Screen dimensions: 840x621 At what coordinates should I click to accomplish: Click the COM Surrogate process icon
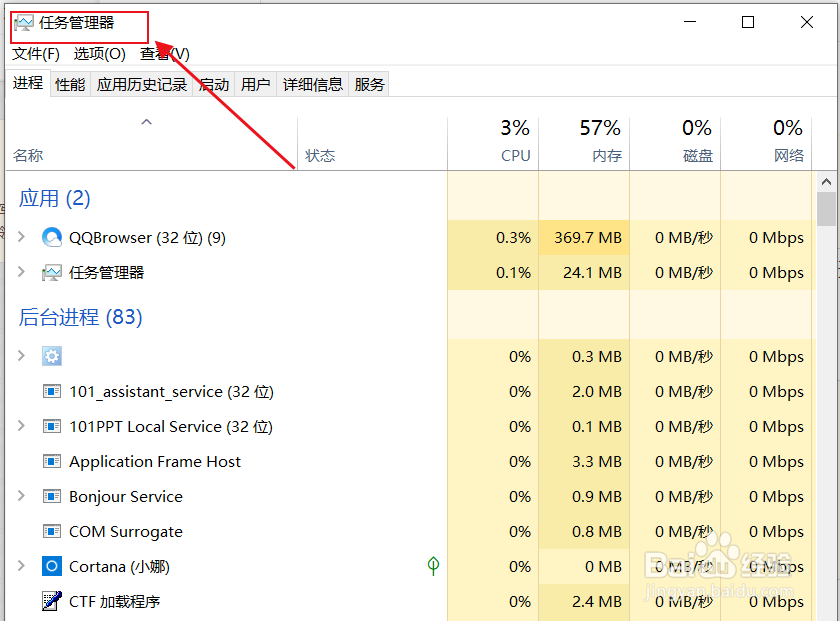pyautogui.click(x=52, y=532)
